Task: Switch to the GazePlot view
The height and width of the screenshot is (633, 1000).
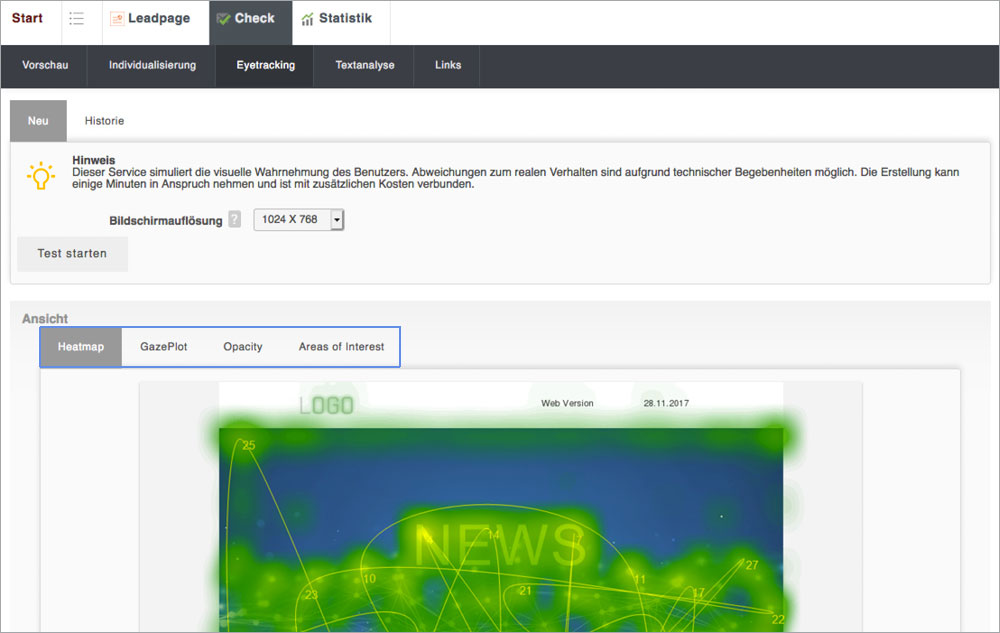Action: (x=164, y=347)
